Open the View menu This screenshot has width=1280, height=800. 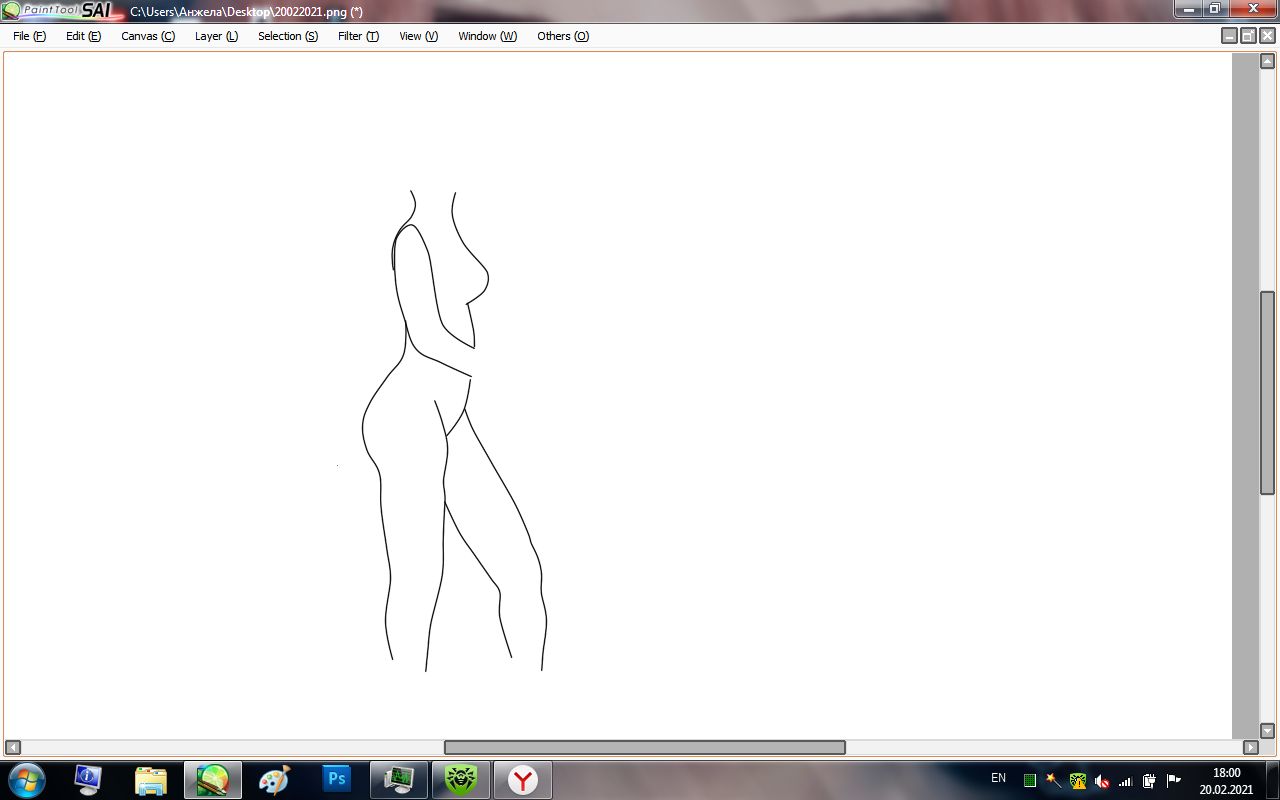click(x=418, y=36)
